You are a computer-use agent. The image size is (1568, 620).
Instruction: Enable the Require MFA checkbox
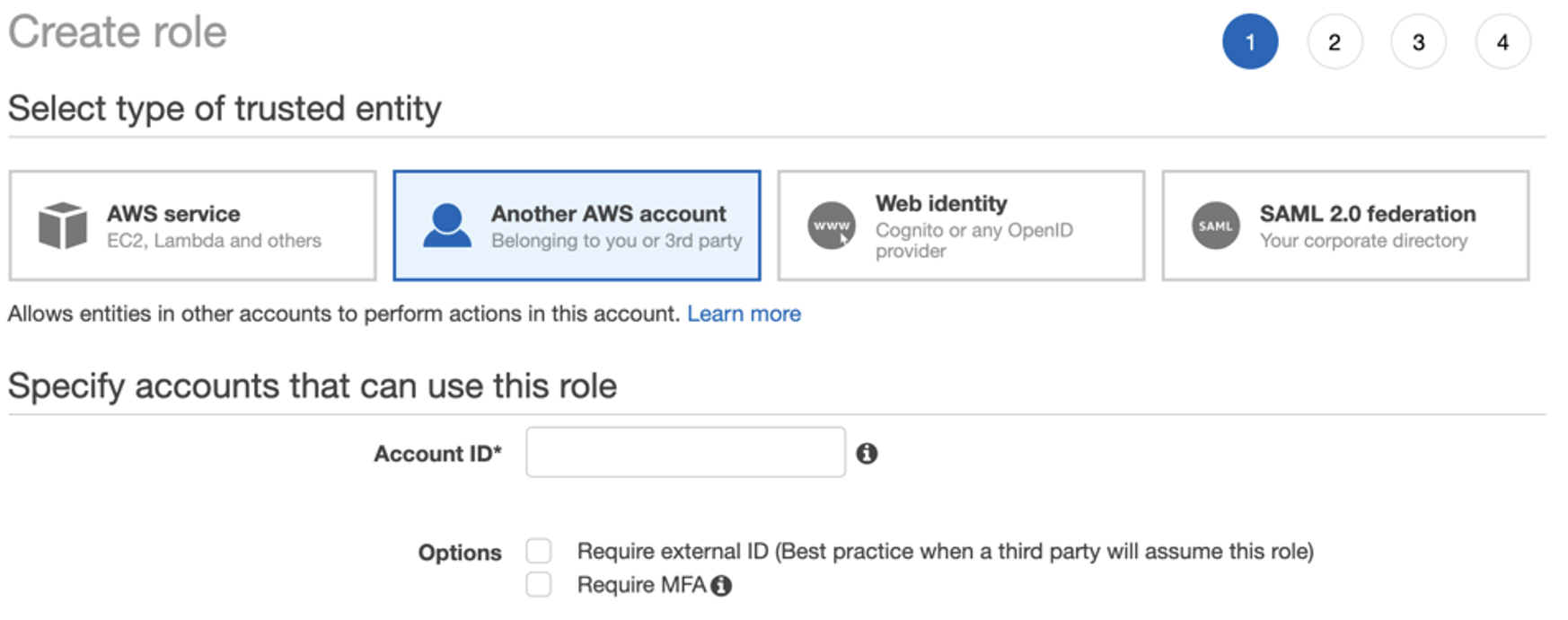click(x=539, y=583)
